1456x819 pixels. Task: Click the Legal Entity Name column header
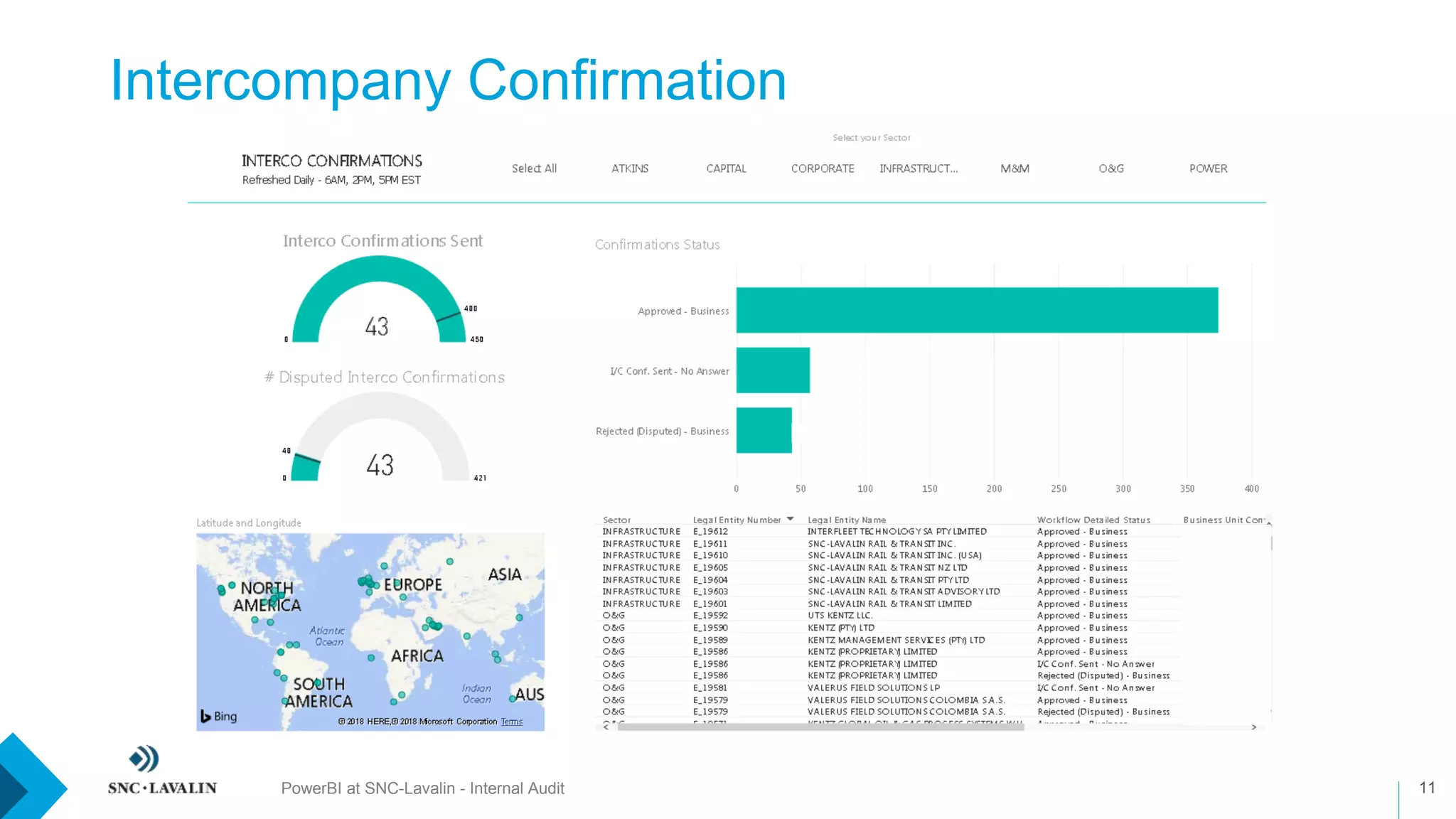tap(847, 520)
